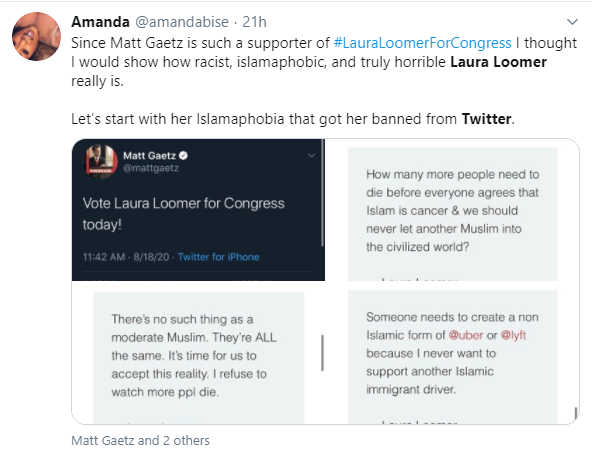Click the @uber mention in screenshot

[466, 335]
